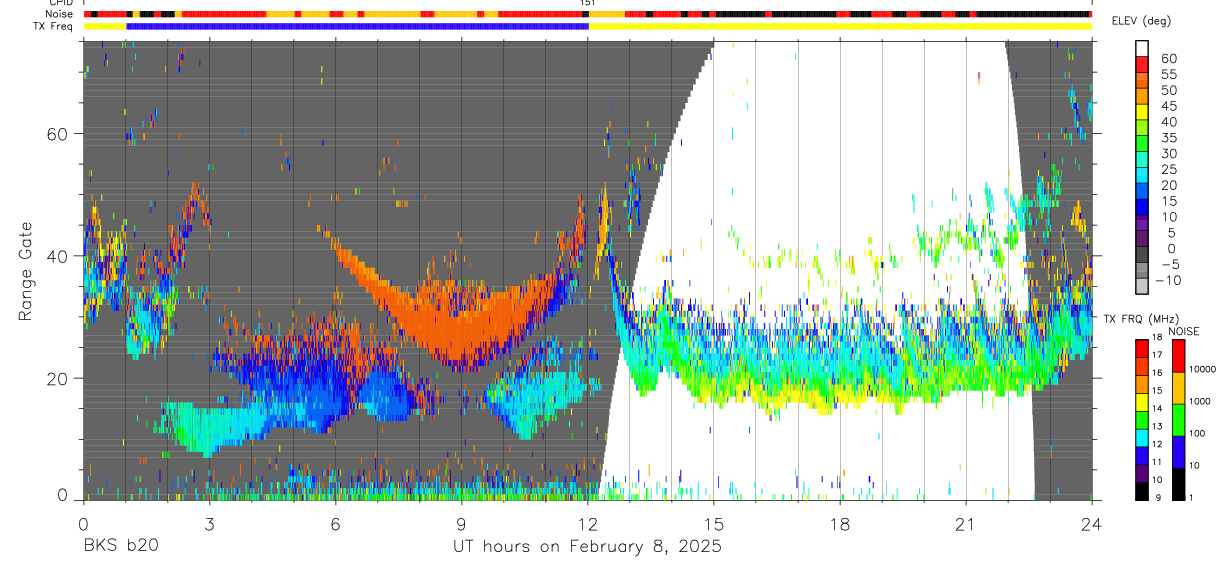Click elevation tick label 30

(1167, 153)
